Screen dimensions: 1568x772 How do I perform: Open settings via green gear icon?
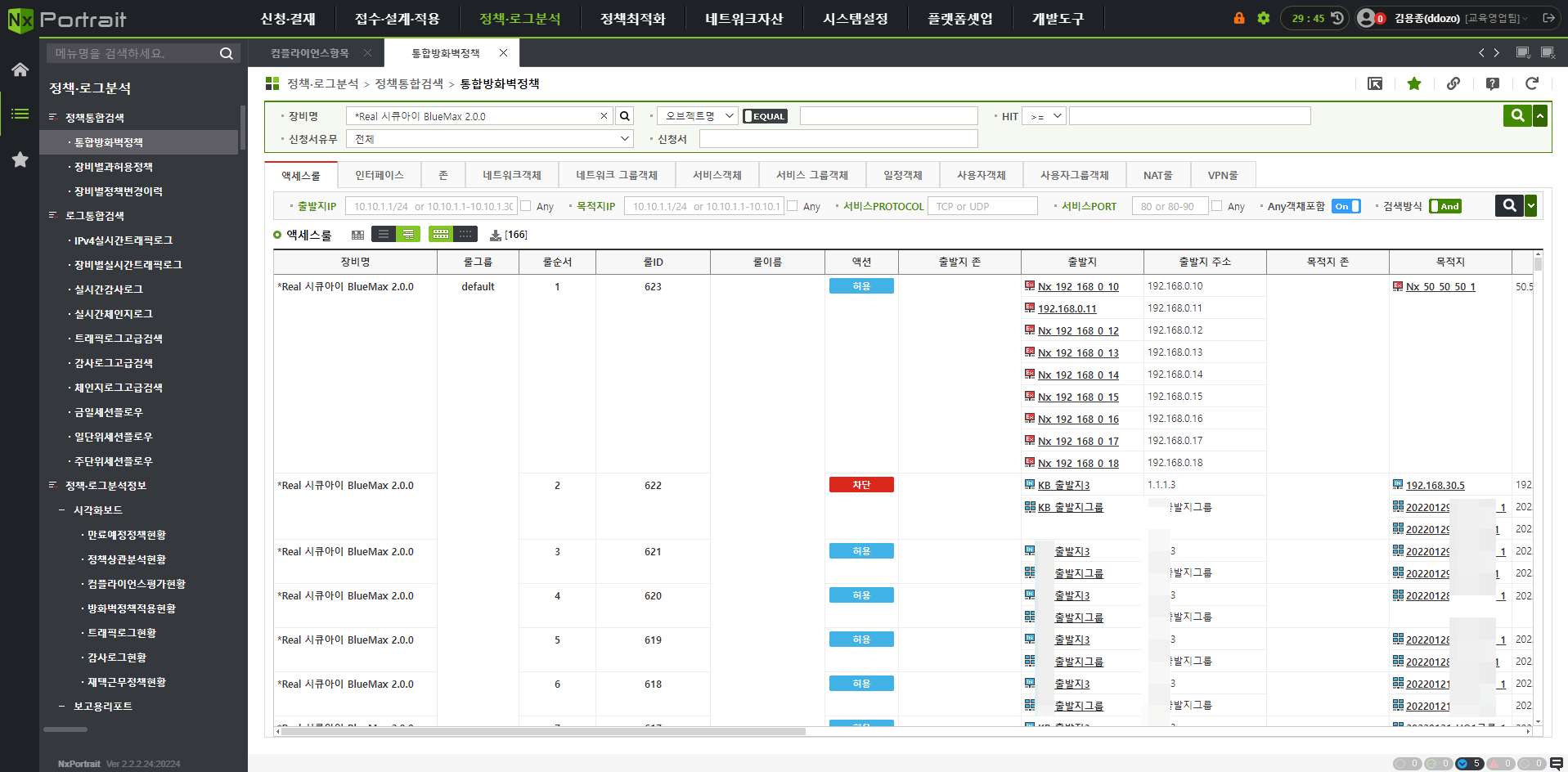pos(1264,18)
